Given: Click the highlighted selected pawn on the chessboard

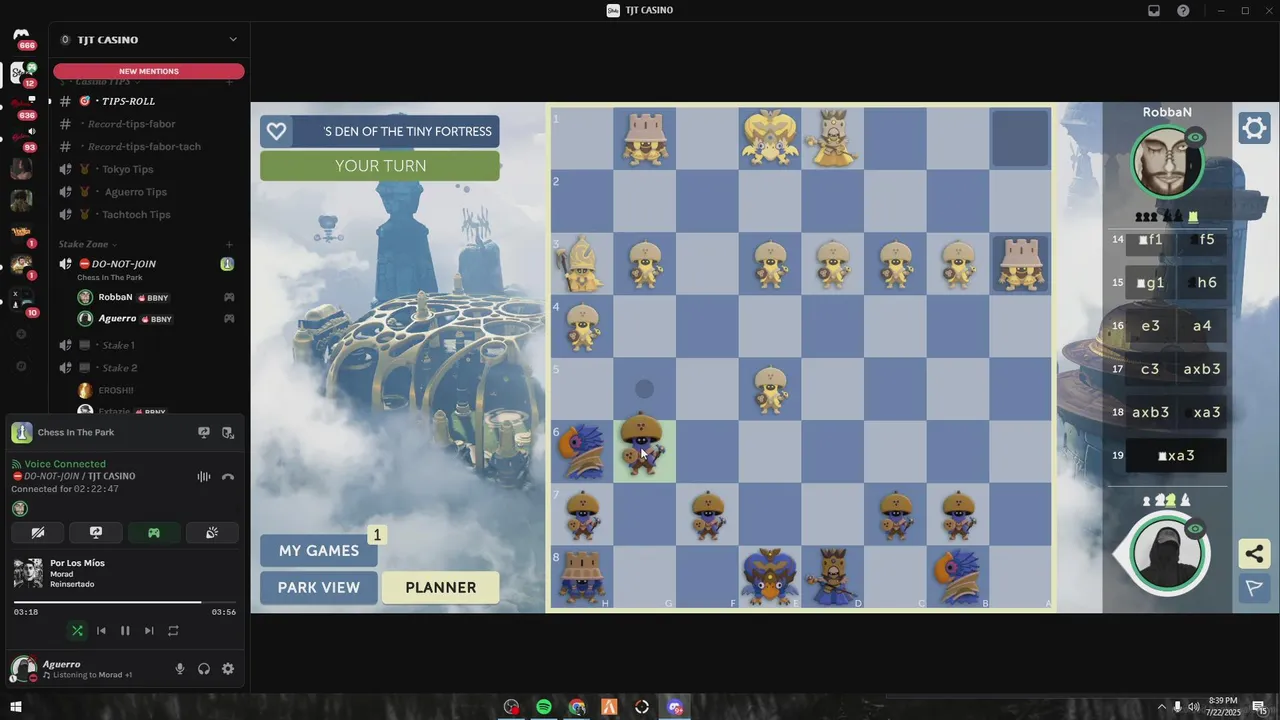Looking at the screenshot, I should pos(644,451).
